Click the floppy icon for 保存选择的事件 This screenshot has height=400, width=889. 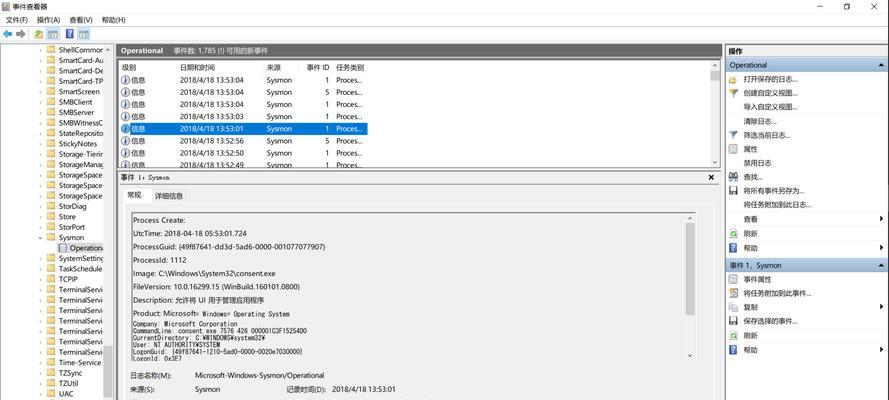[x=733, y=321]
